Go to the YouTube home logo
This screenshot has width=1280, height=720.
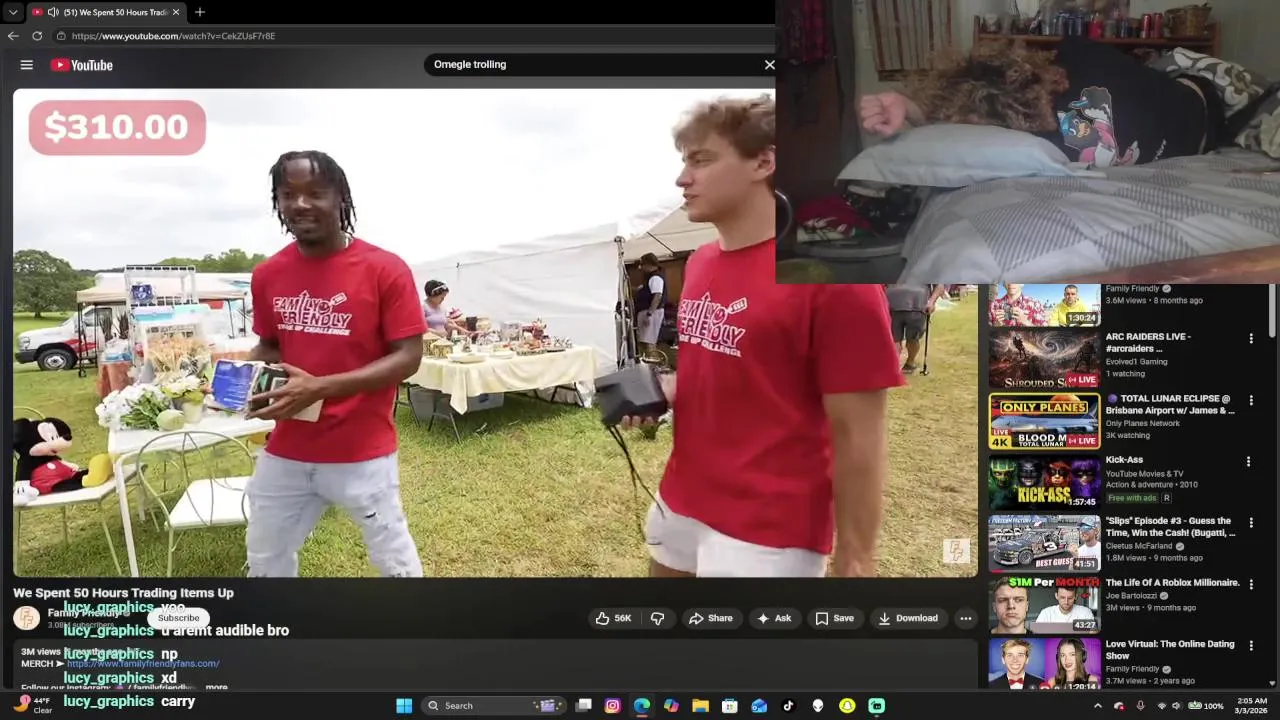(x=82, y=65)
